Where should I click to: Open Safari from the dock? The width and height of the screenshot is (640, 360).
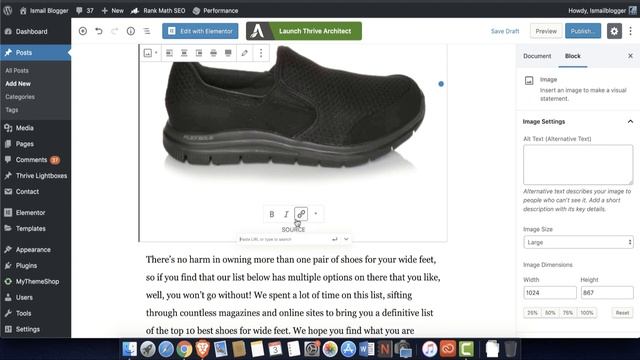(x=166, y=349)
